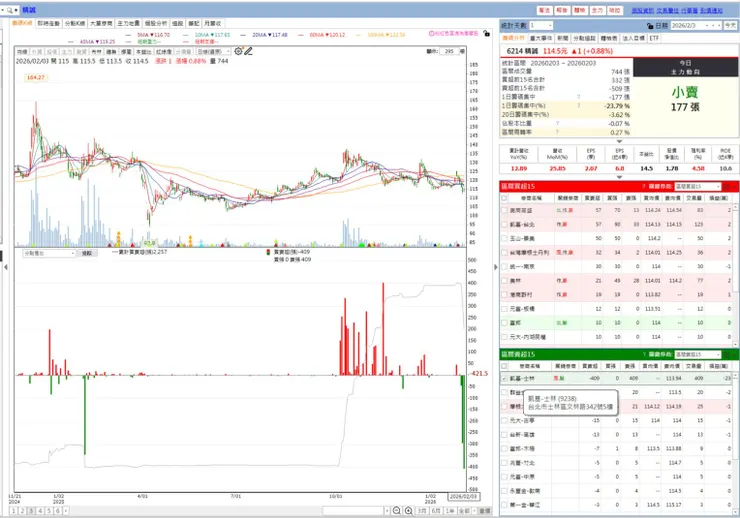The image size is (740, 518).
Task: Toggle the lock icon beside 日期
Action: (x=650, y=25)
